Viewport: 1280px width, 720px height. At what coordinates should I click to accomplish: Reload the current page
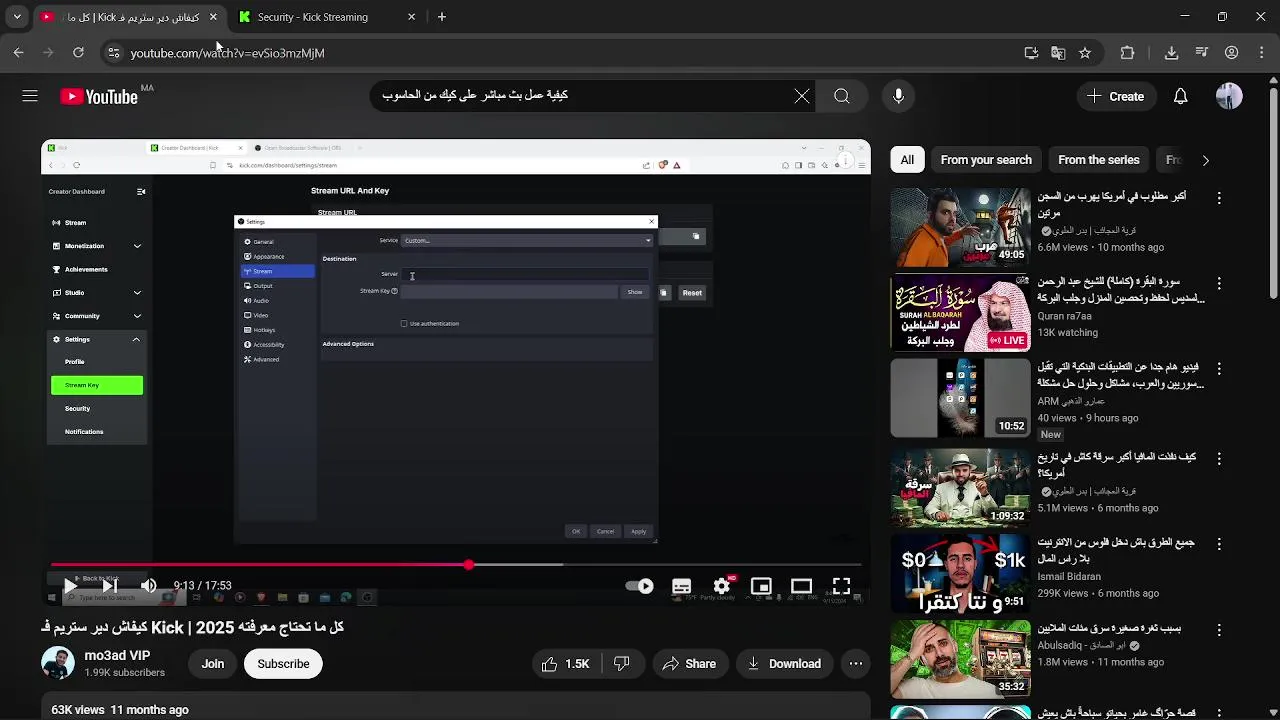pos(78,53)
